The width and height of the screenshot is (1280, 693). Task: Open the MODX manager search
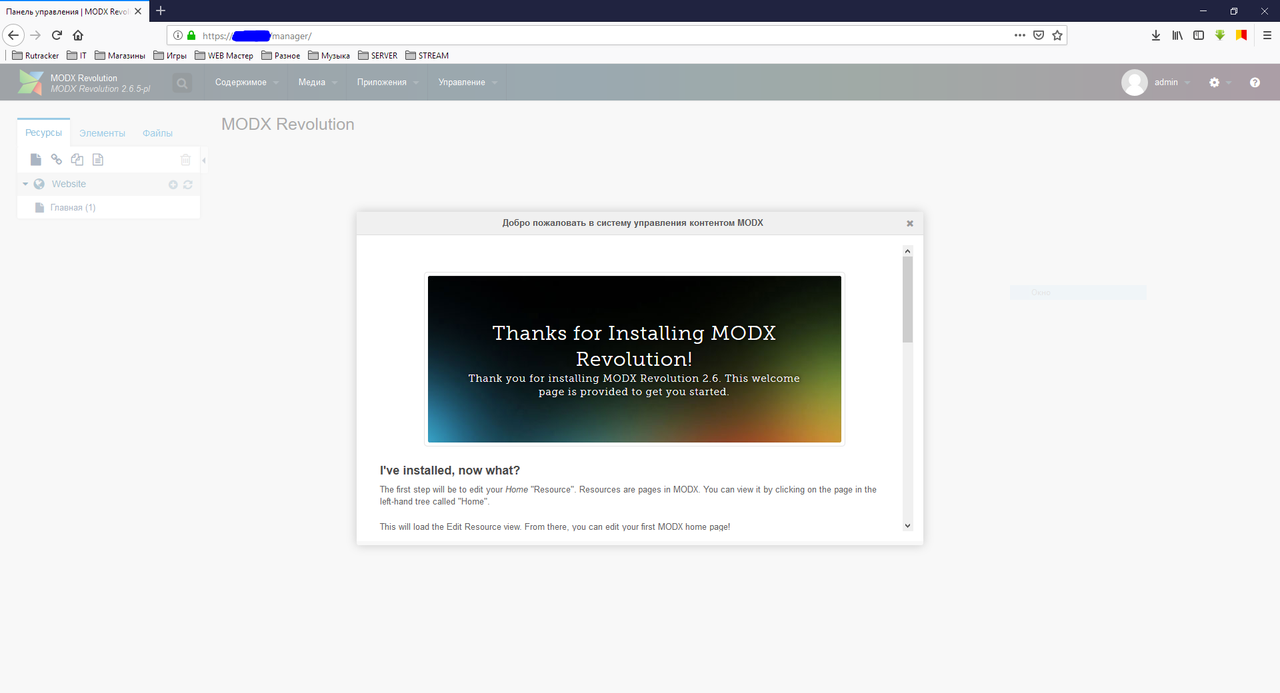(x=182, y=83)
